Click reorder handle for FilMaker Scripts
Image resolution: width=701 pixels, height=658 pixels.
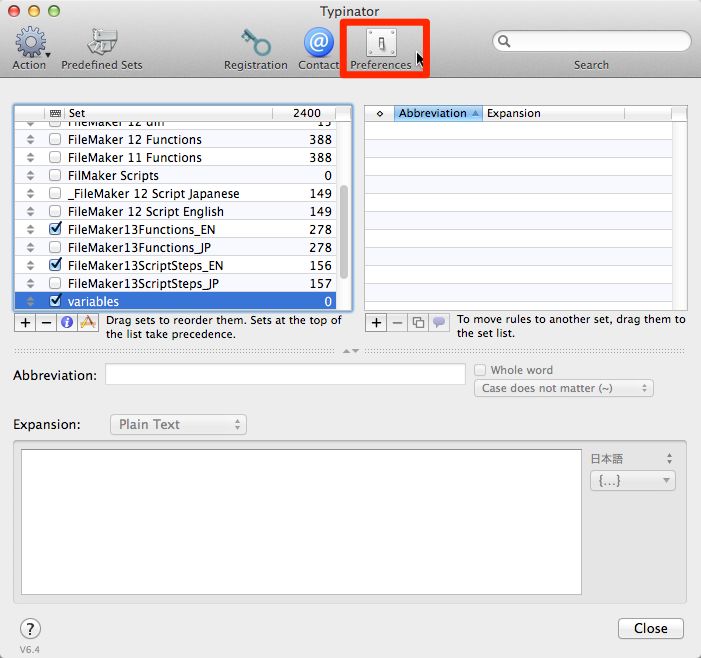[x=30, y=175]
